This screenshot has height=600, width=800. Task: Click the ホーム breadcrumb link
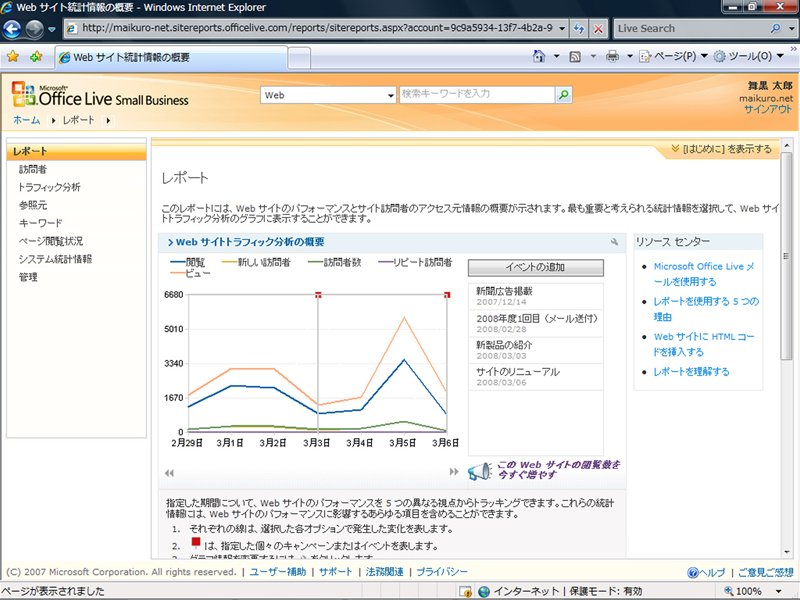click(27, 120)
